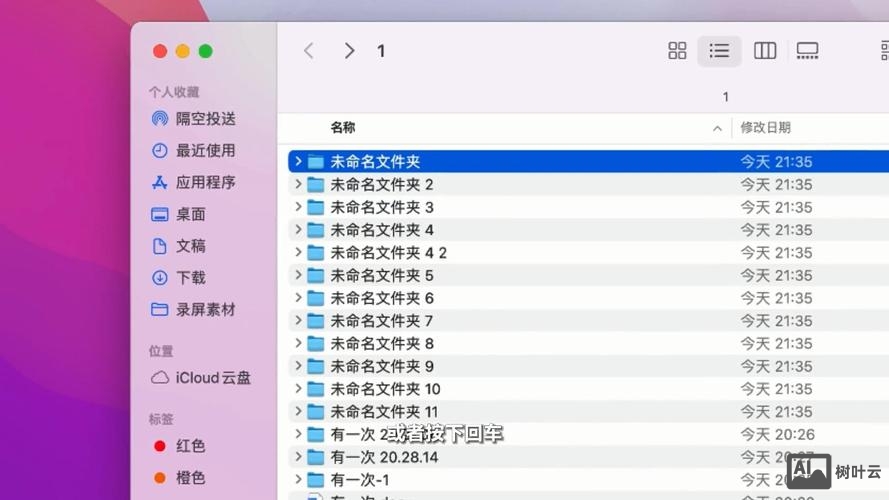
Task: Go back with the left arrow button
Action: pos(309,51)
